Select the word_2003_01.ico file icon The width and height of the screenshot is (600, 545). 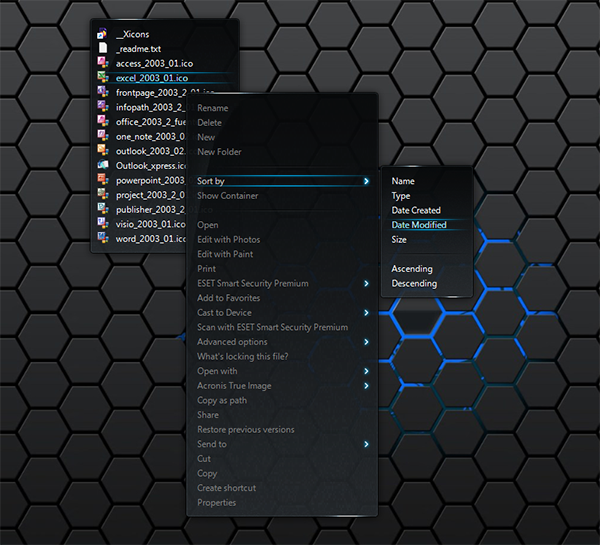pos(103,238)
